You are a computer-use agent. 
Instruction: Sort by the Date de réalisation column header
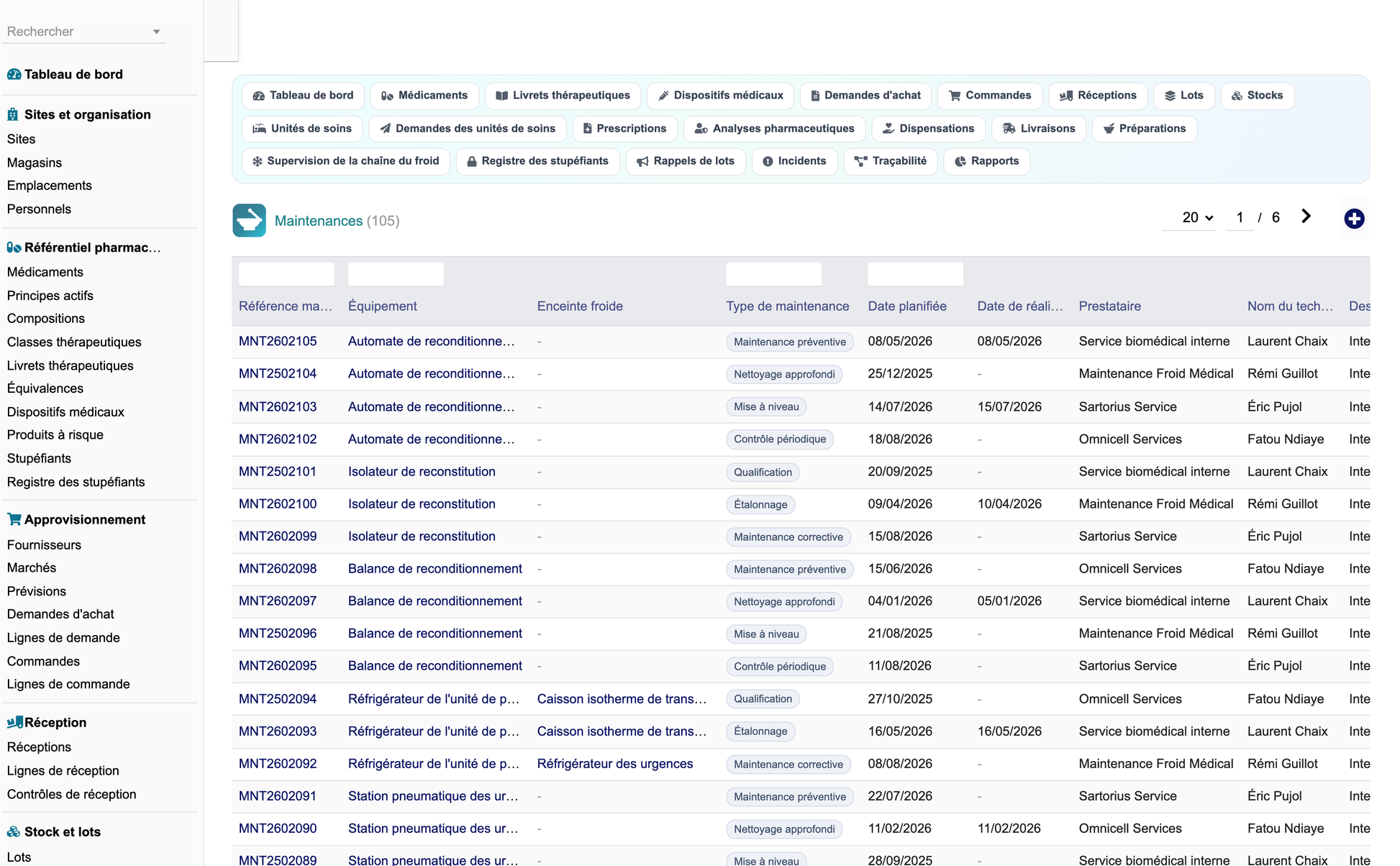(x=1019, y=306)
